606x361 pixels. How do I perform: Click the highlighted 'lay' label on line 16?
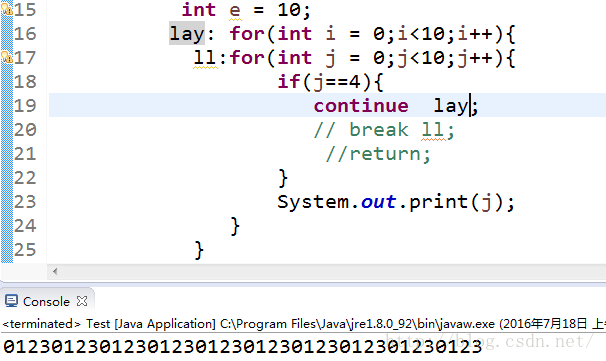tap(187, 34)
